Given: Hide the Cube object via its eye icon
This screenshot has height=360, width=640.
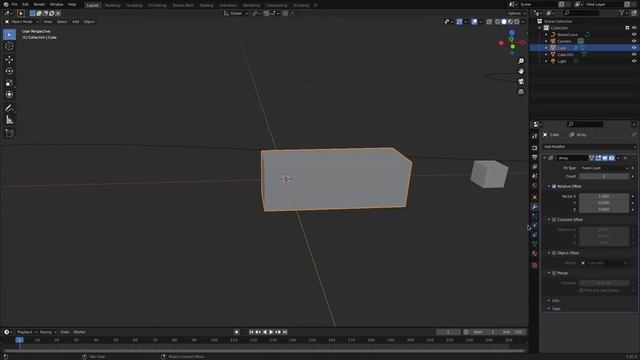Looking at the screenshot, I should pyautogui.click(x=634, y=48).
